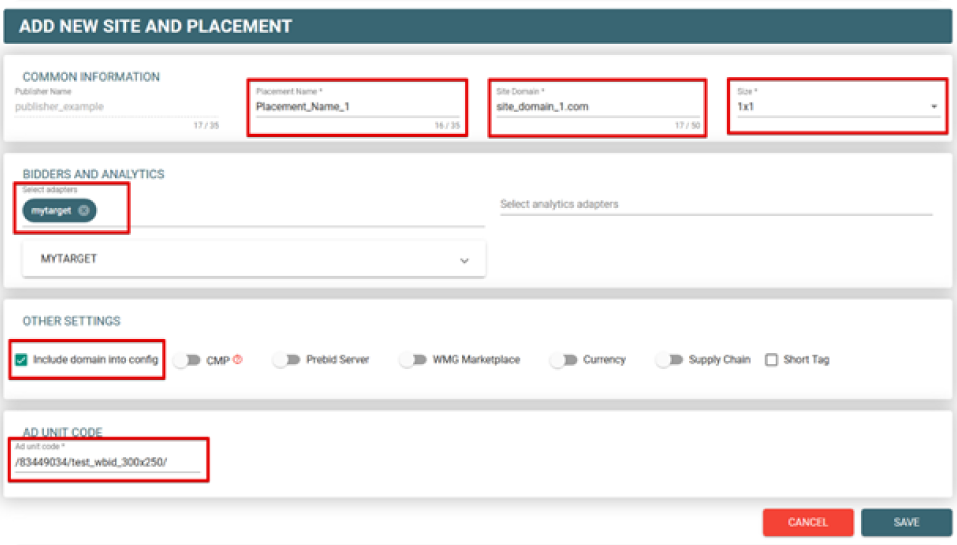Click the WMG Marketplace label
The height and width of the screenshot is (545, 957).
click(476, 359)
